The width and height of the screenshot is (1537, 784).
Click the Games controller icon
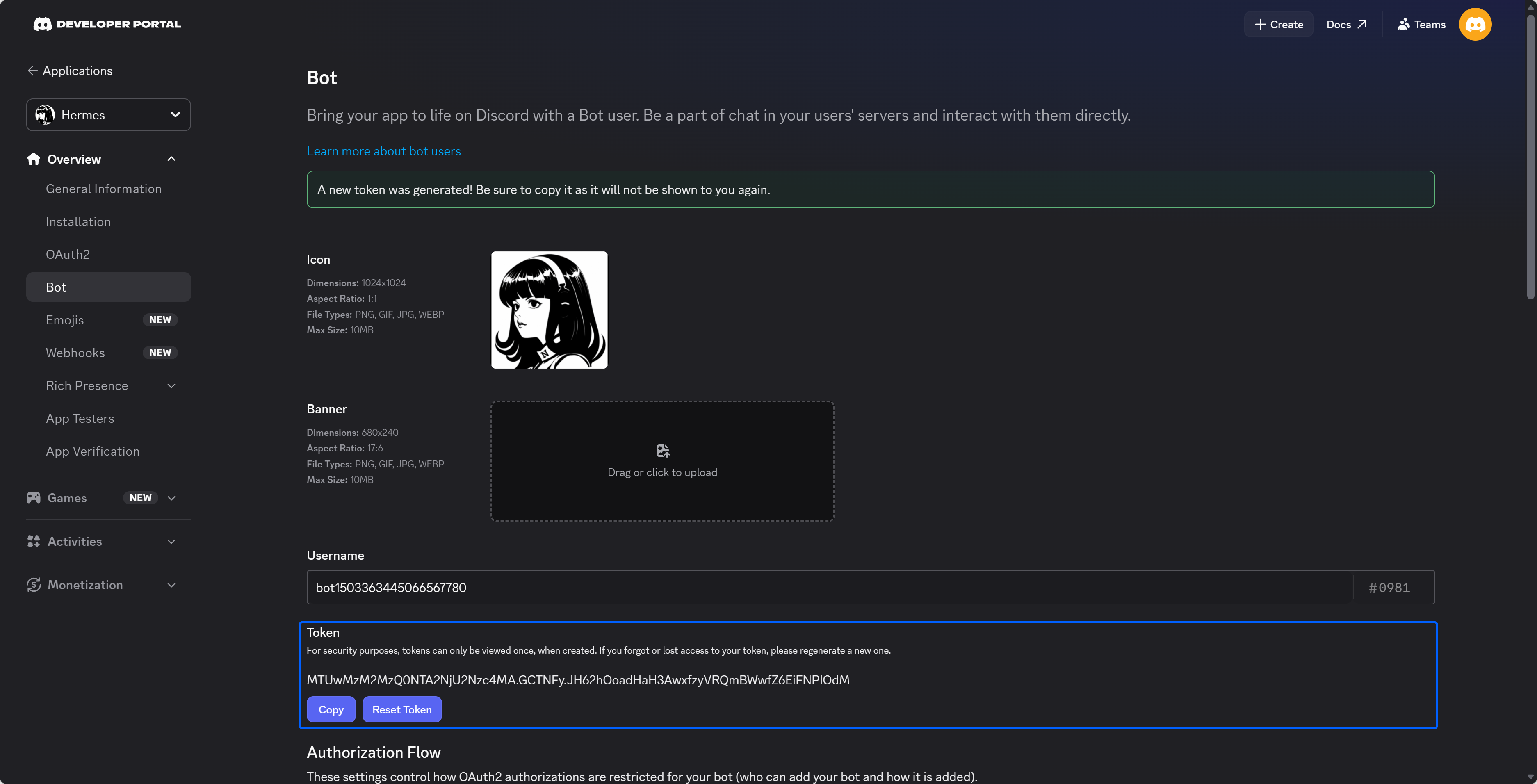[x=33, y=497]
